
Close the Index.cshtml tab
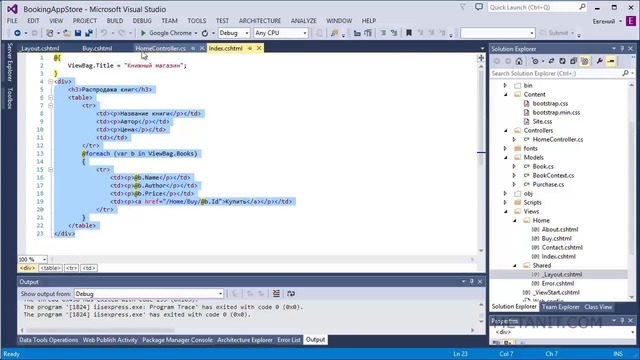tap(259, 48)
